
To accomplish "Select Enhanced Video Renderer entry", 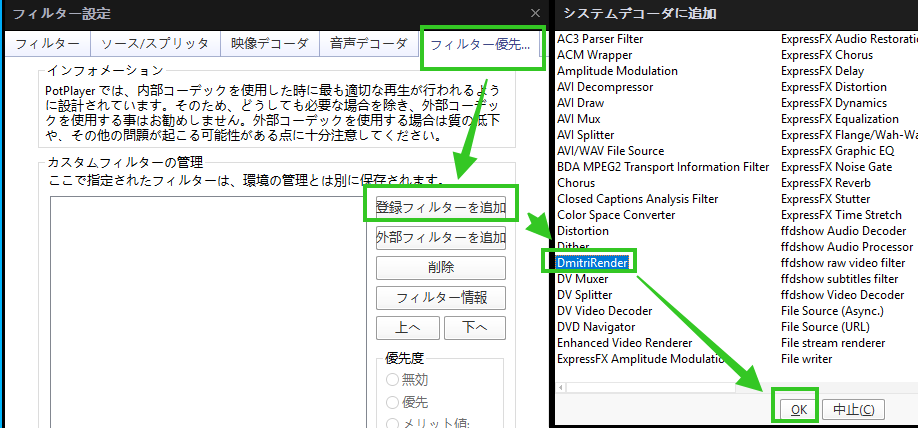I will [624, 343].
